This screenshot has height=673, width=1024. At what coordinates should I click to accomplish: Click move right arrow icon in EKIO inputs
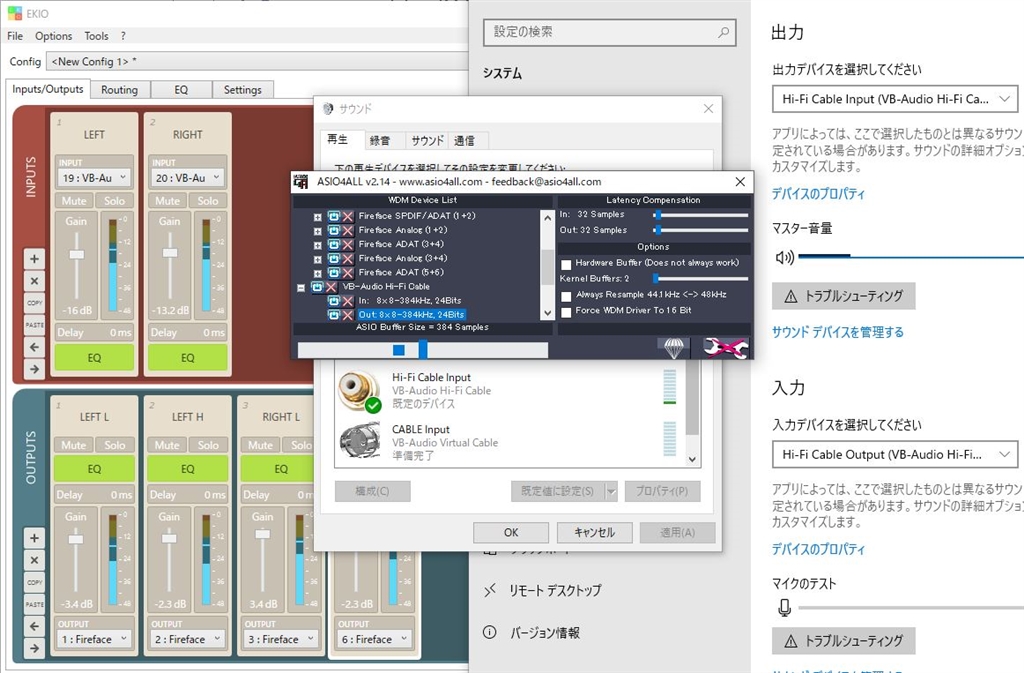coord(35,369)
